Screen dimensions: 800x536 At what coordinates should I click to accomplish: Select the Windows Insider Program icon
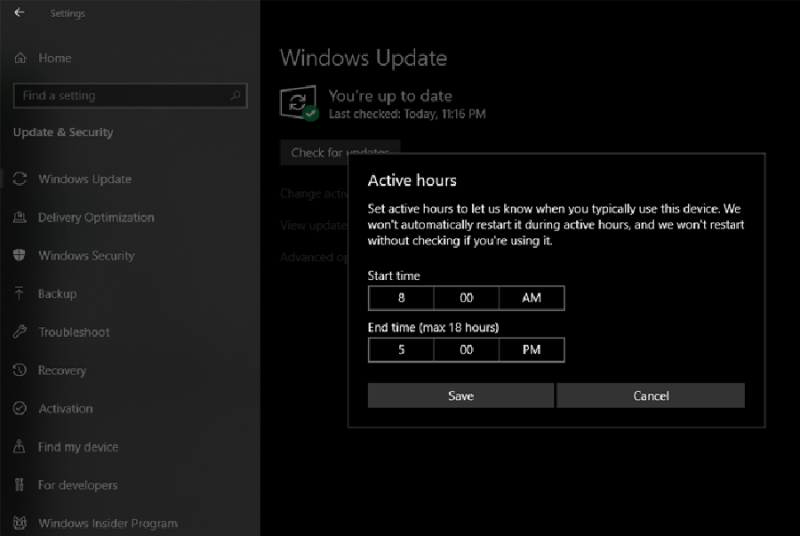pos(20,523)
